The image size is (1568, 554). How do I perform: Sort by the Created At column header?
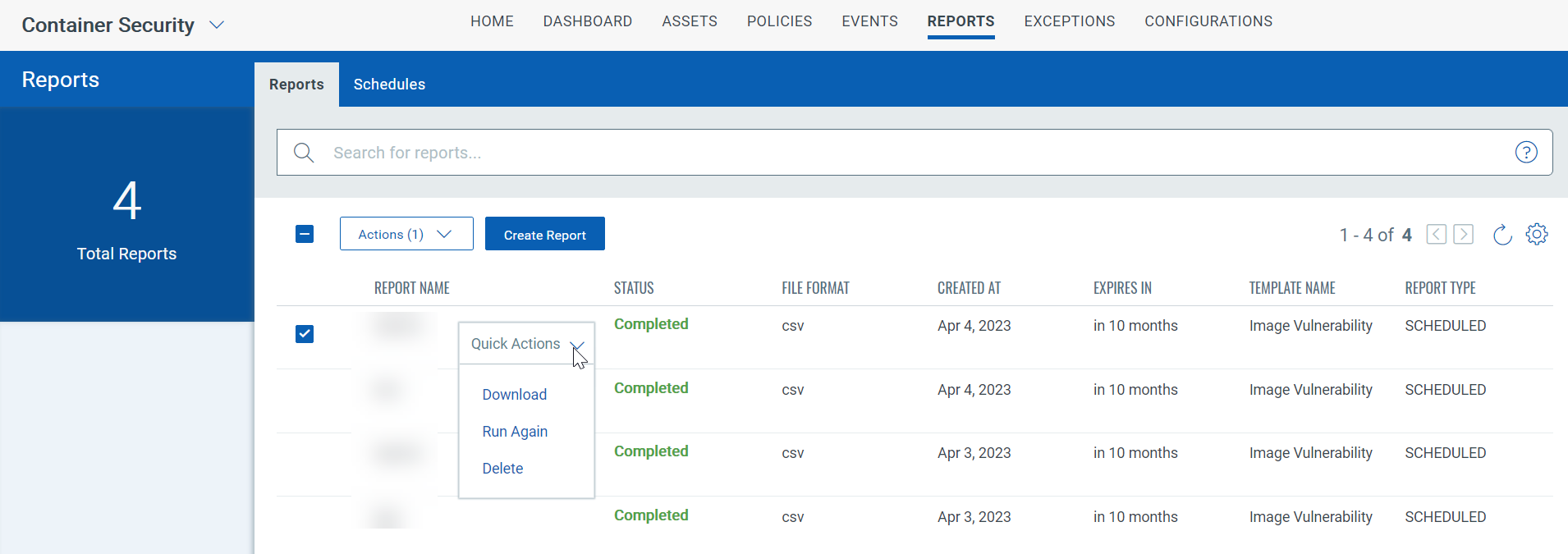pos(969,288)
